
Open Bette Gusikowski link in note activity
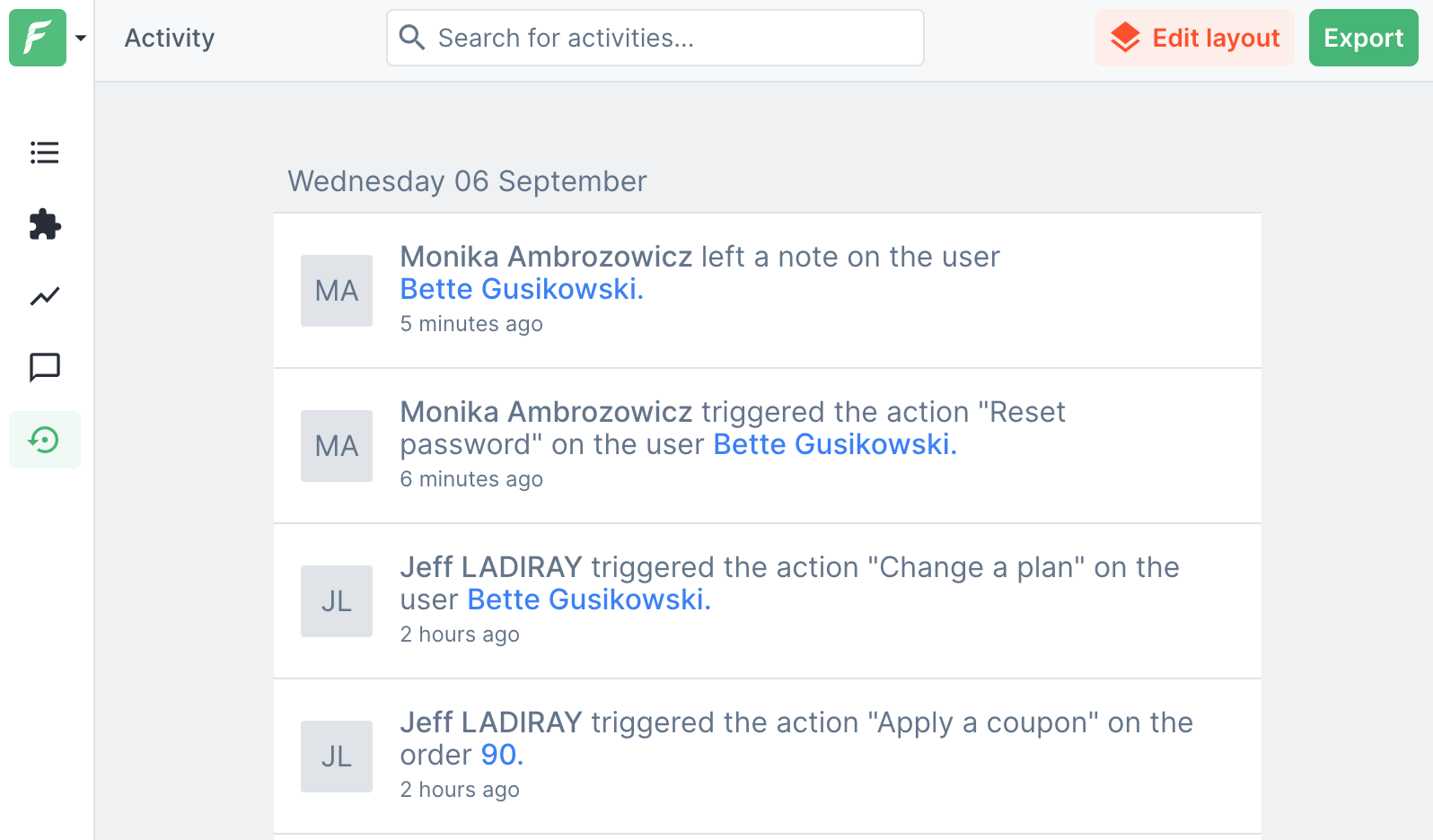pos(521,289)
